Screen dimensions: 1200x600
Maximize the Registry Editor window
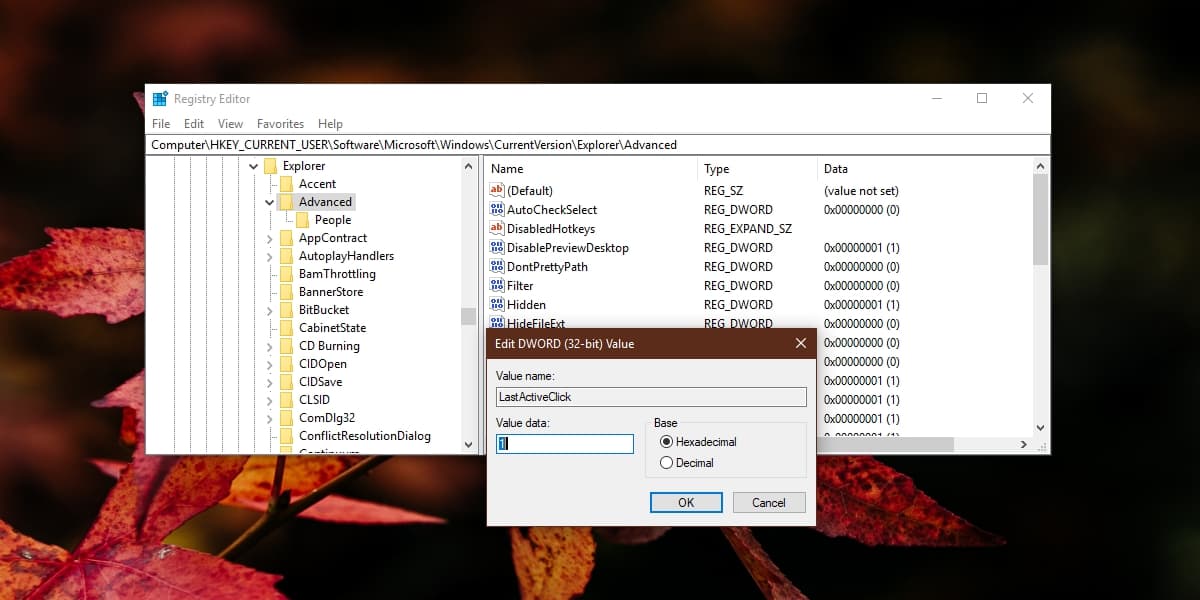pos(982,98)
